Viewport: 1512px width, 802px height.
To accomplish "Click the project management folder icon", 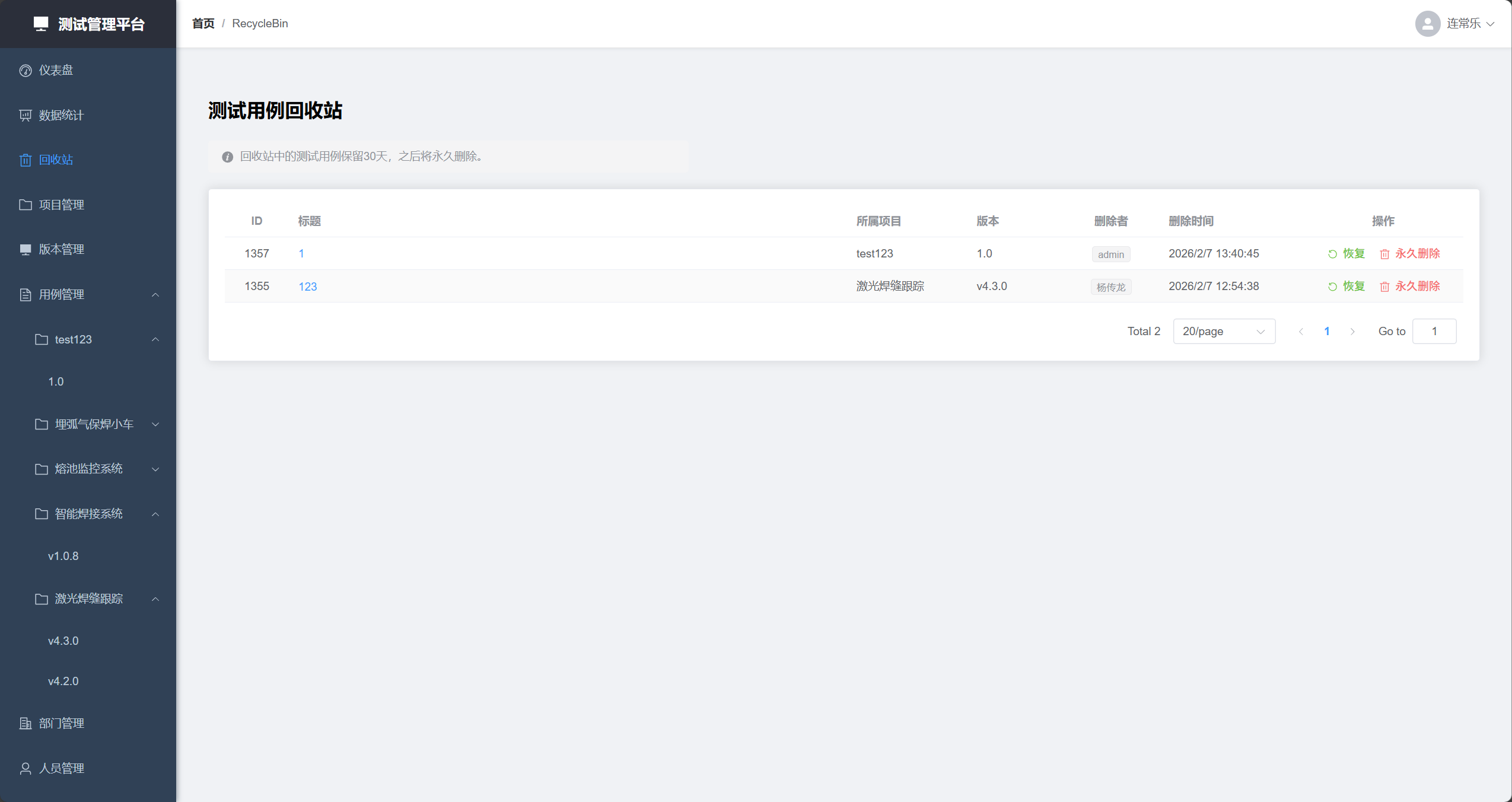I will tap(26, 205).
